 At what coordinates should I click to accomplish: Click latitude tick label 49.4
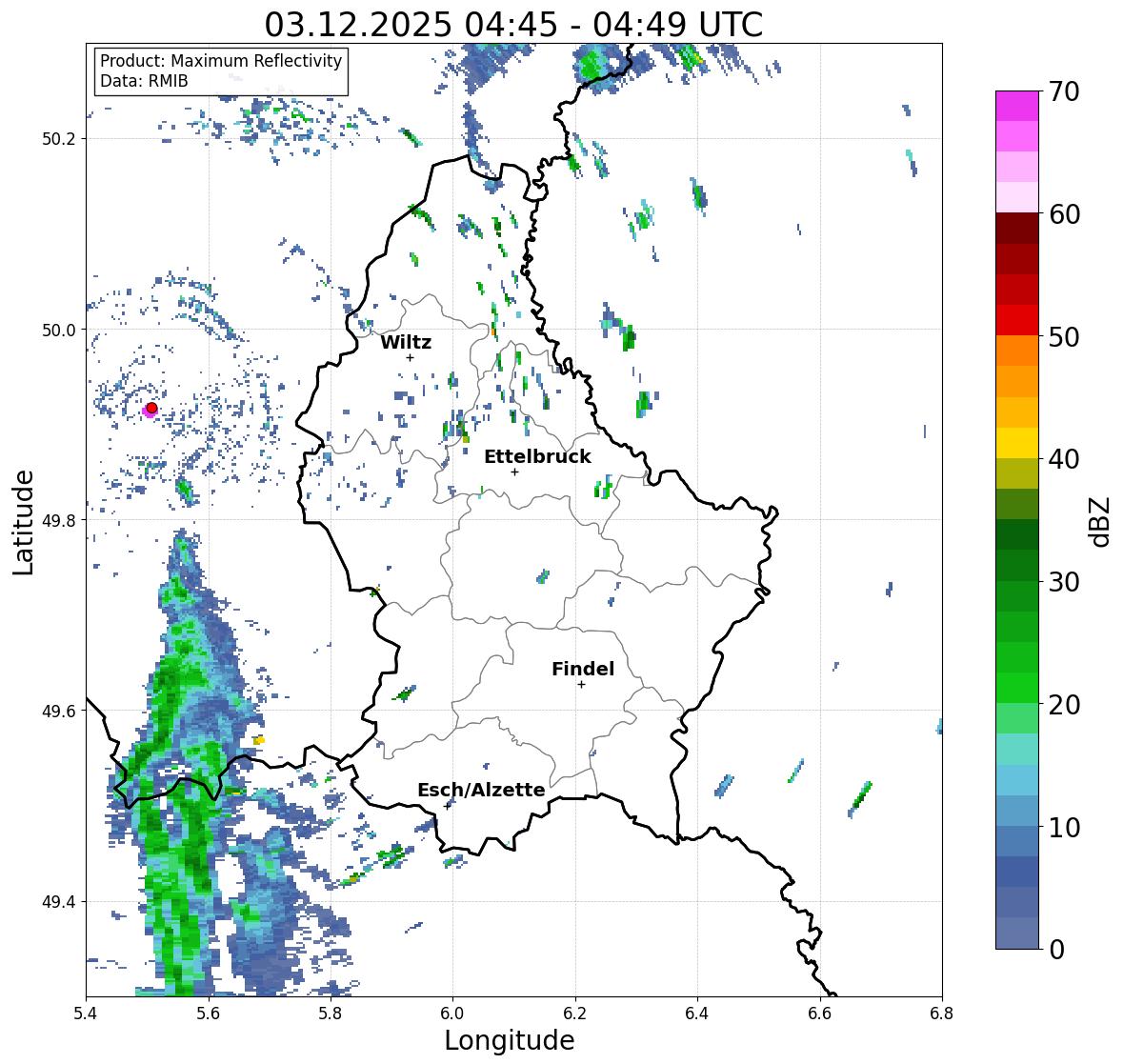pos(59,902)
